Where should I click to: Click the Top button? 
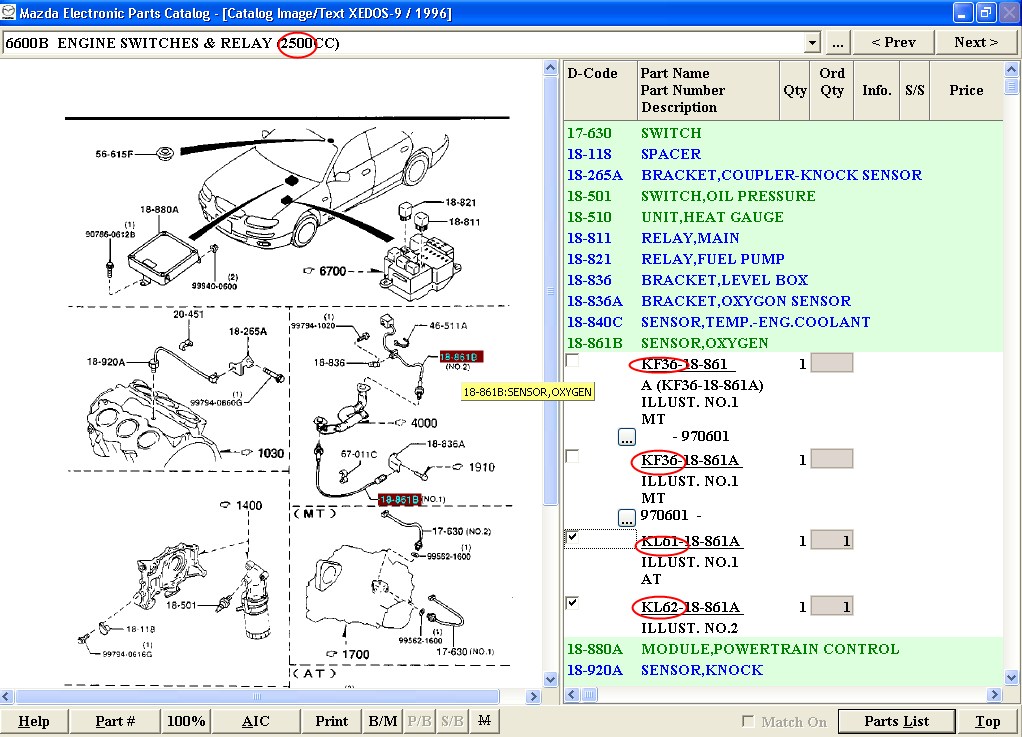click(987, 721)
